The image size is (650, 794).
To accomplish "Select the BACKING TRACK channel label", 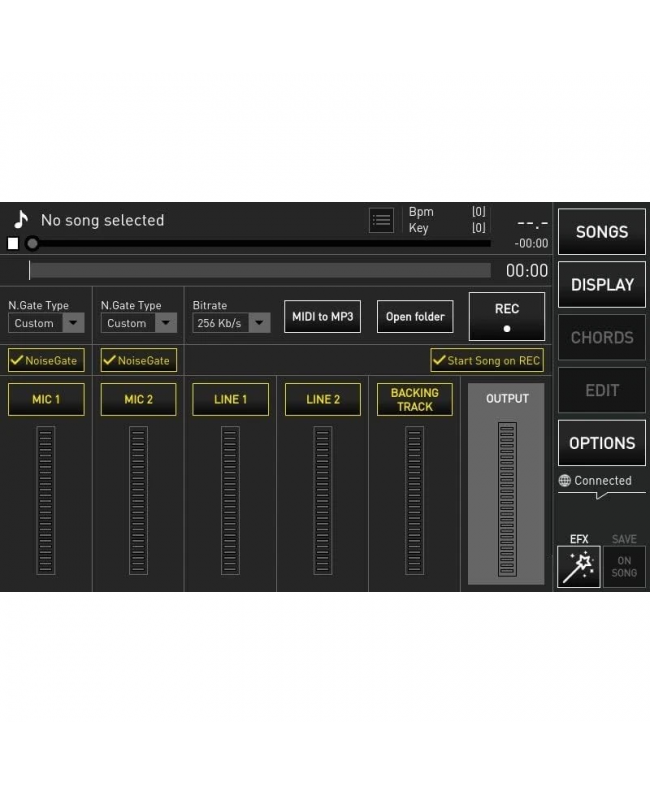I will click(x=414, y=399).
